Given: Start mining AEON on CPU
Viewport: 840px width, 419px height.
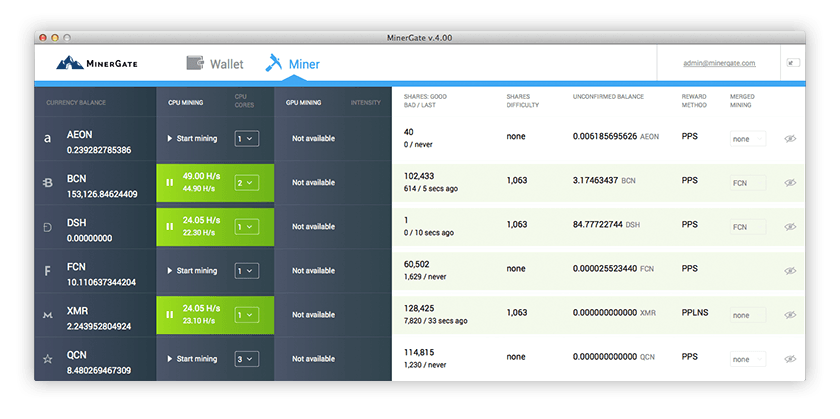Looking at the screenshot, I should [x=192, y=139].
